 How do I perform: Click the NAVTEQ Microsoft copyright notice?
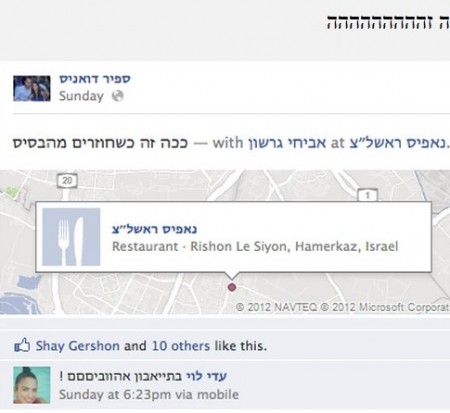pos(343,307)
